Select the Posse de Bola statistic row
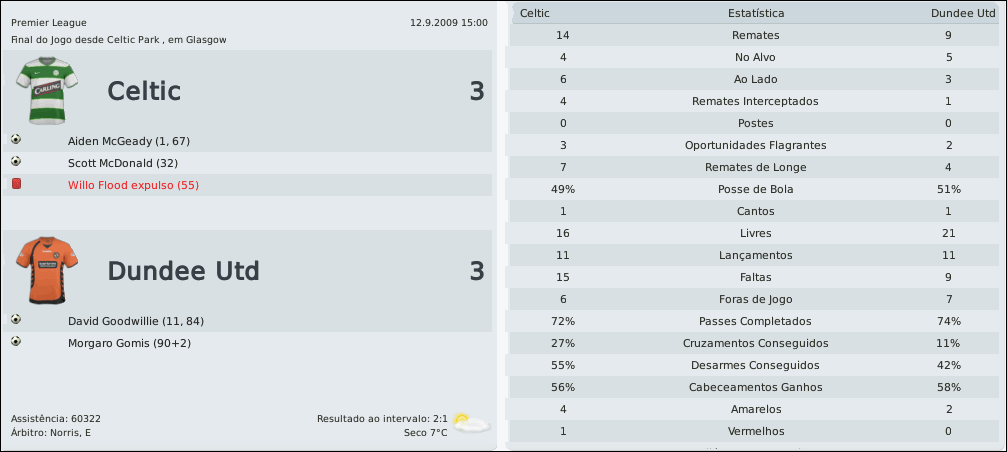1007x452 pixels. coord(756,189)
